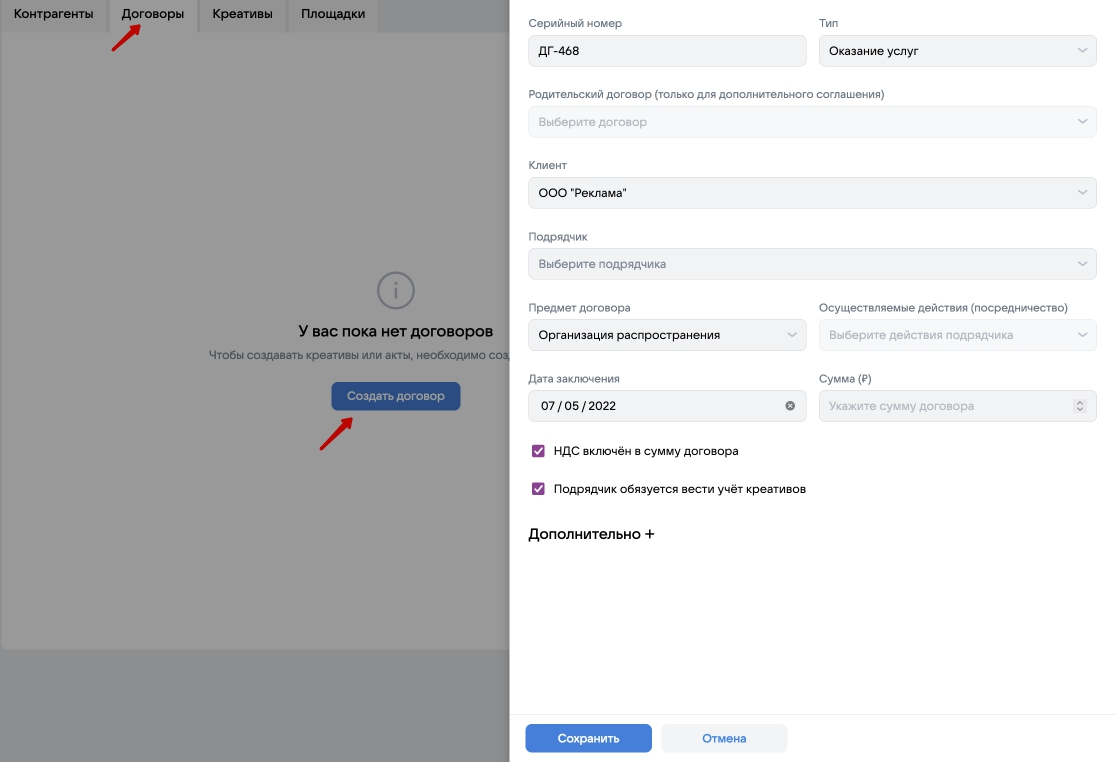Open the Тип dropdown
1116x762 pixels.
[957, 51]
